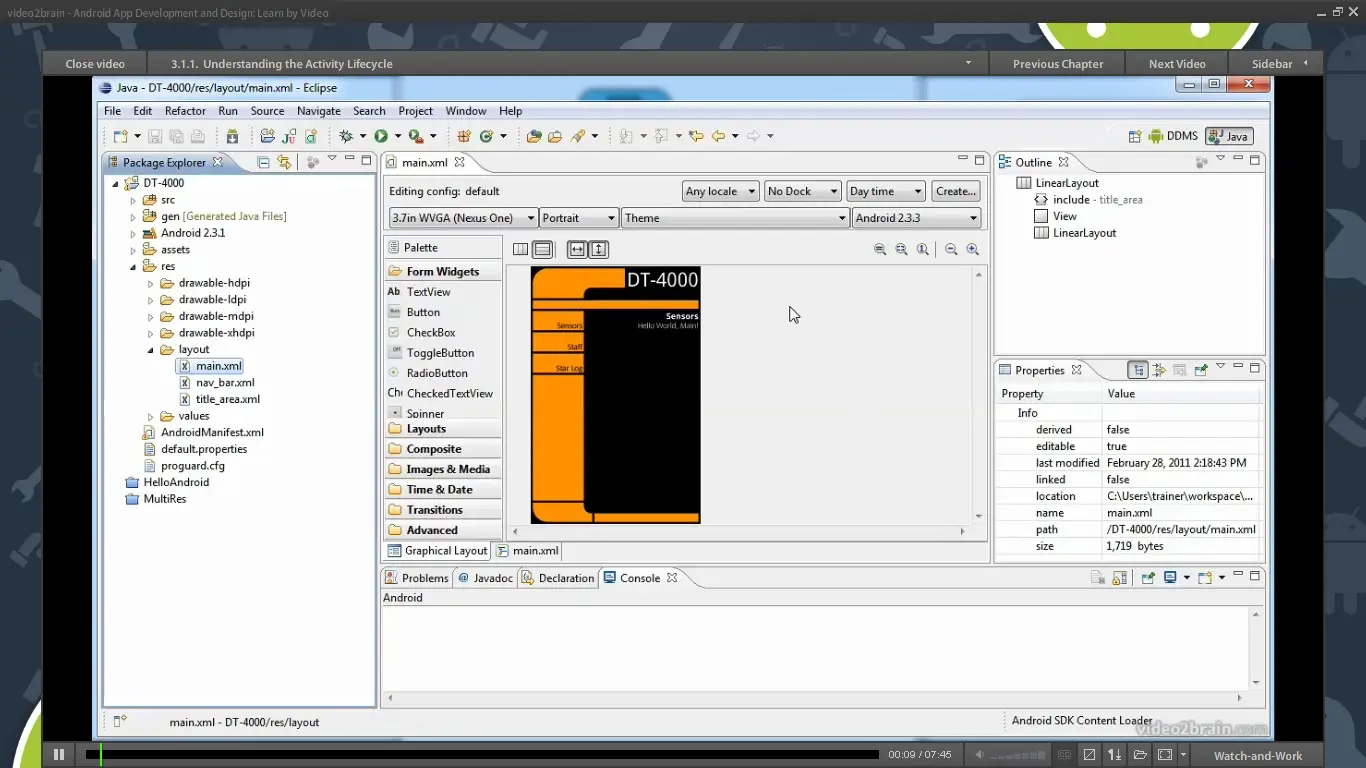Open the Project menu

(416, 111)
